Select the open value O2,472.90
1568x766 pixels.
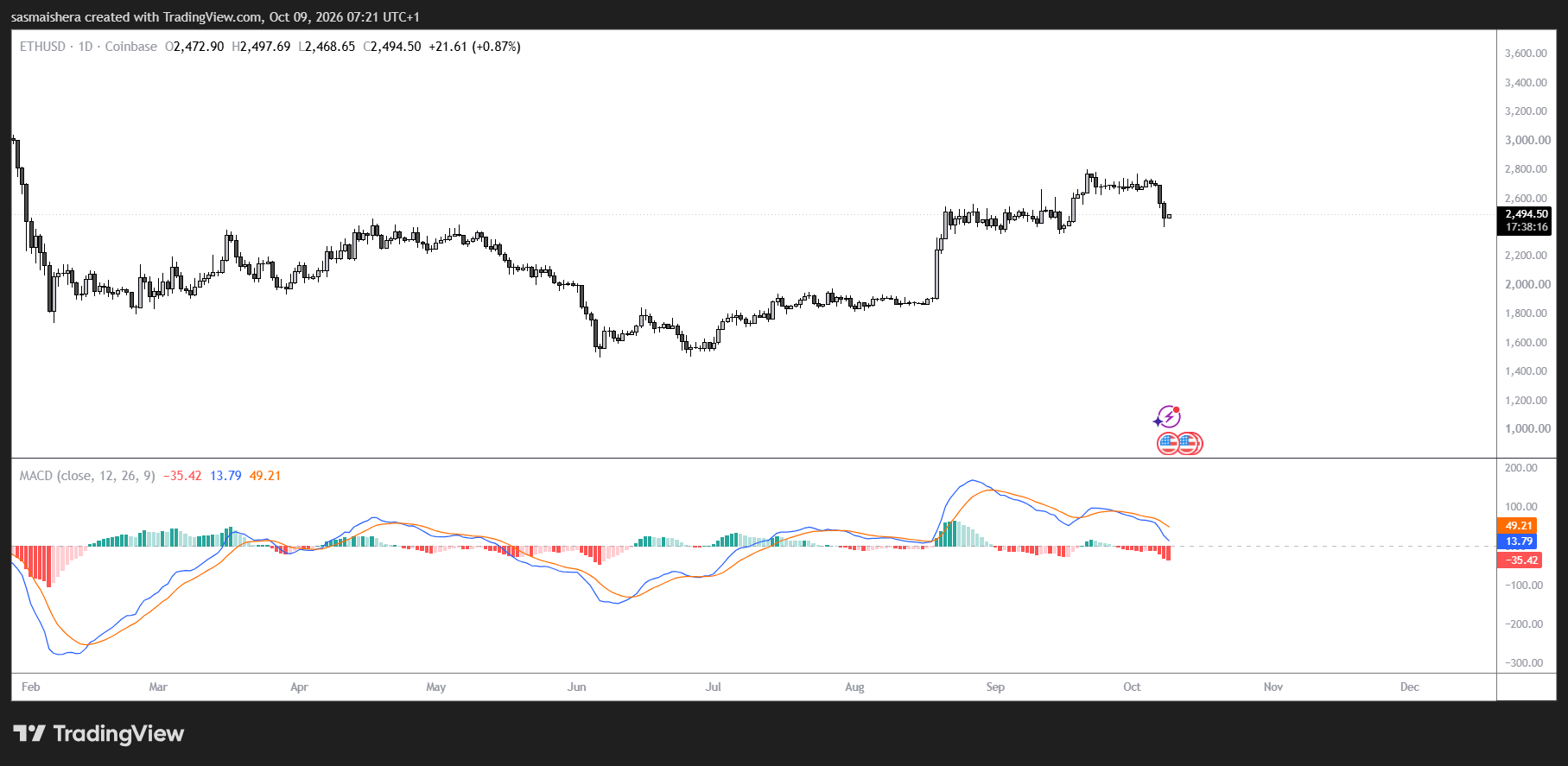coord(194,47)
